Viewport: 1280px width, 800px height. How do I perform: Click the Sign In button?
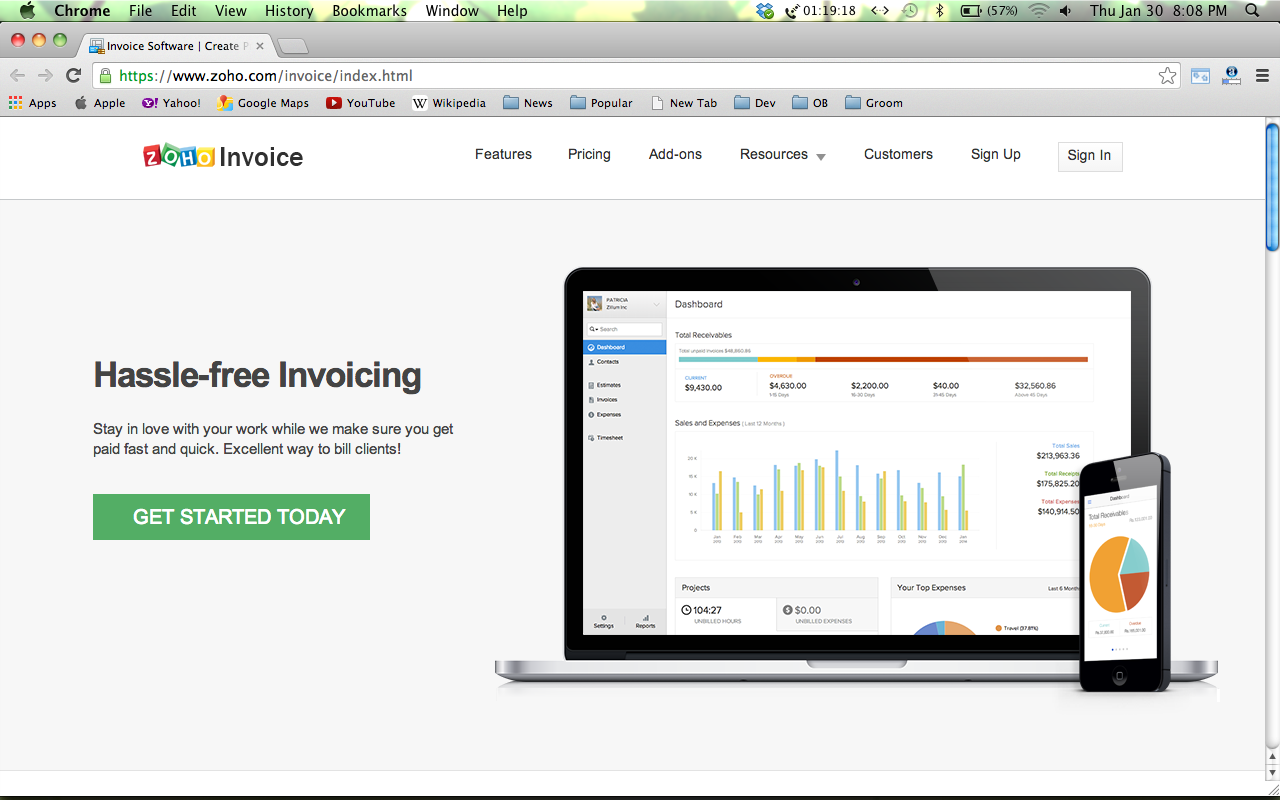[1089, 156]
